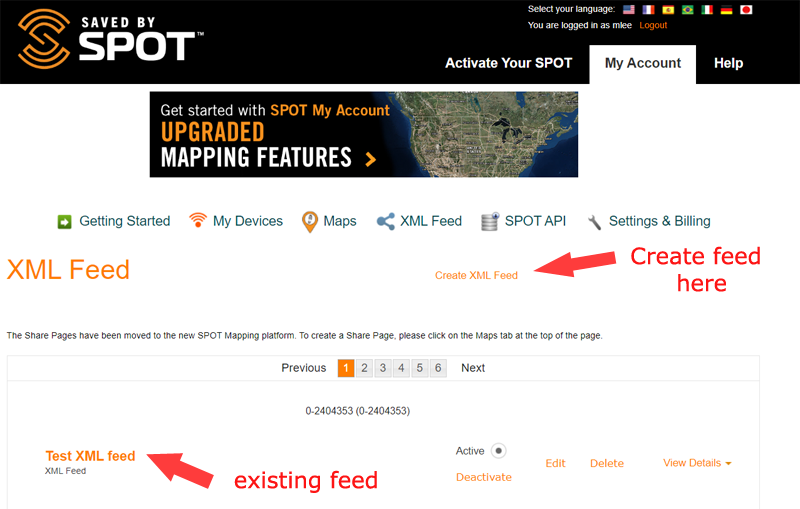The width and height of the screenshot is (800, 509).
Task: Choose the Spanish flag language option
Action: point(668,9)
